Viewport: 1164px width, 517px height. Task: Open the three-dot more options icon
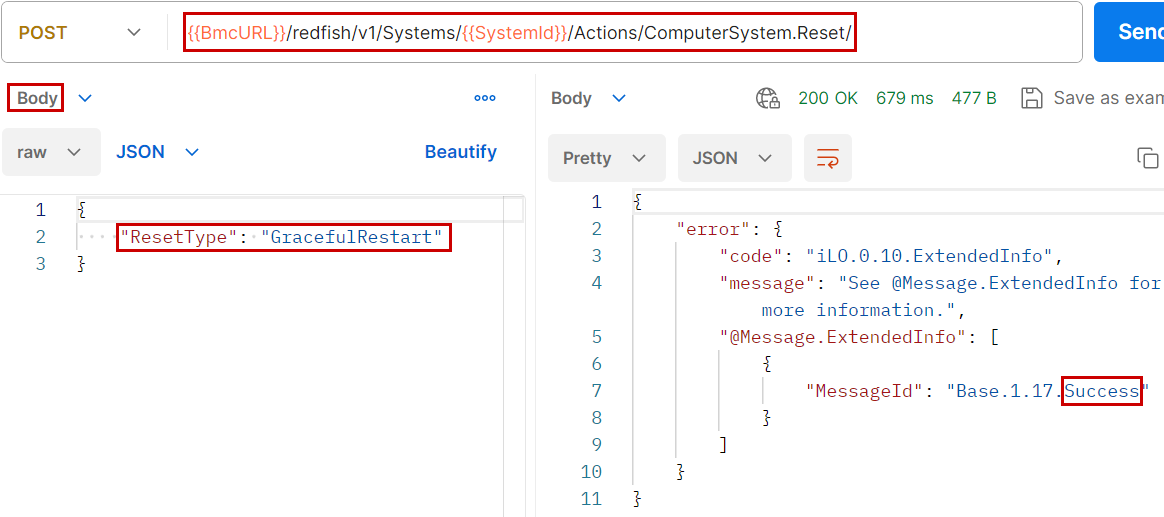click(485, 98)
